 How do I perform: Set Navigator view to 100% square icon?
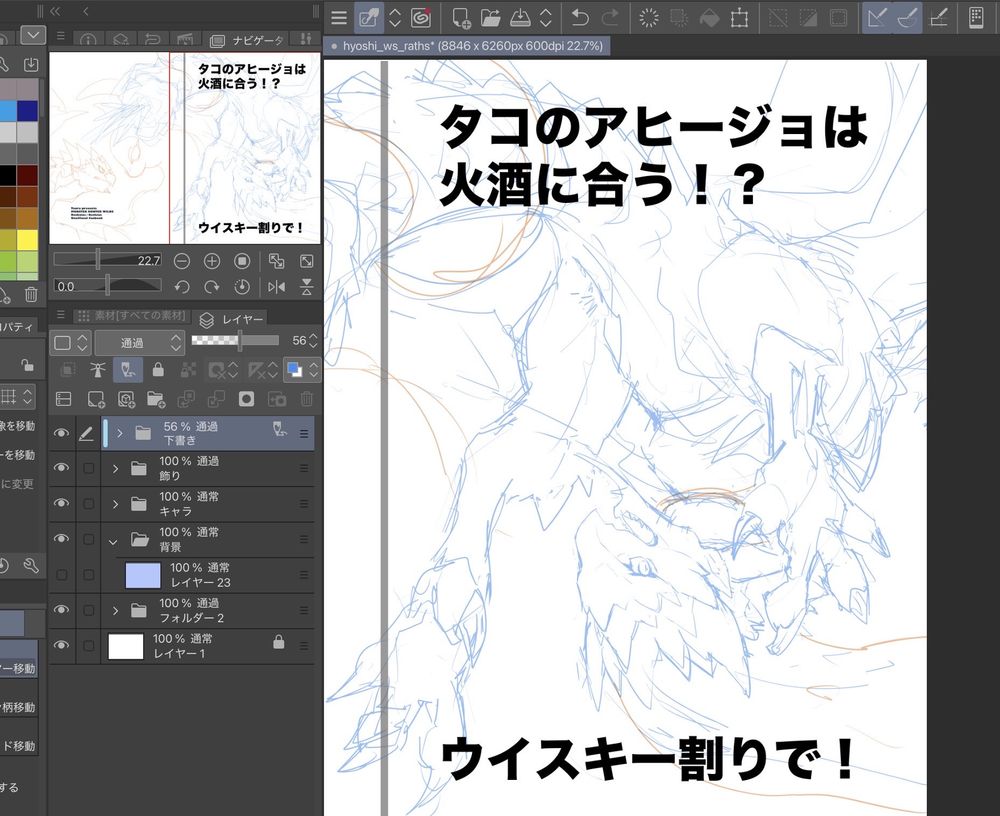[x=242, y=261]
